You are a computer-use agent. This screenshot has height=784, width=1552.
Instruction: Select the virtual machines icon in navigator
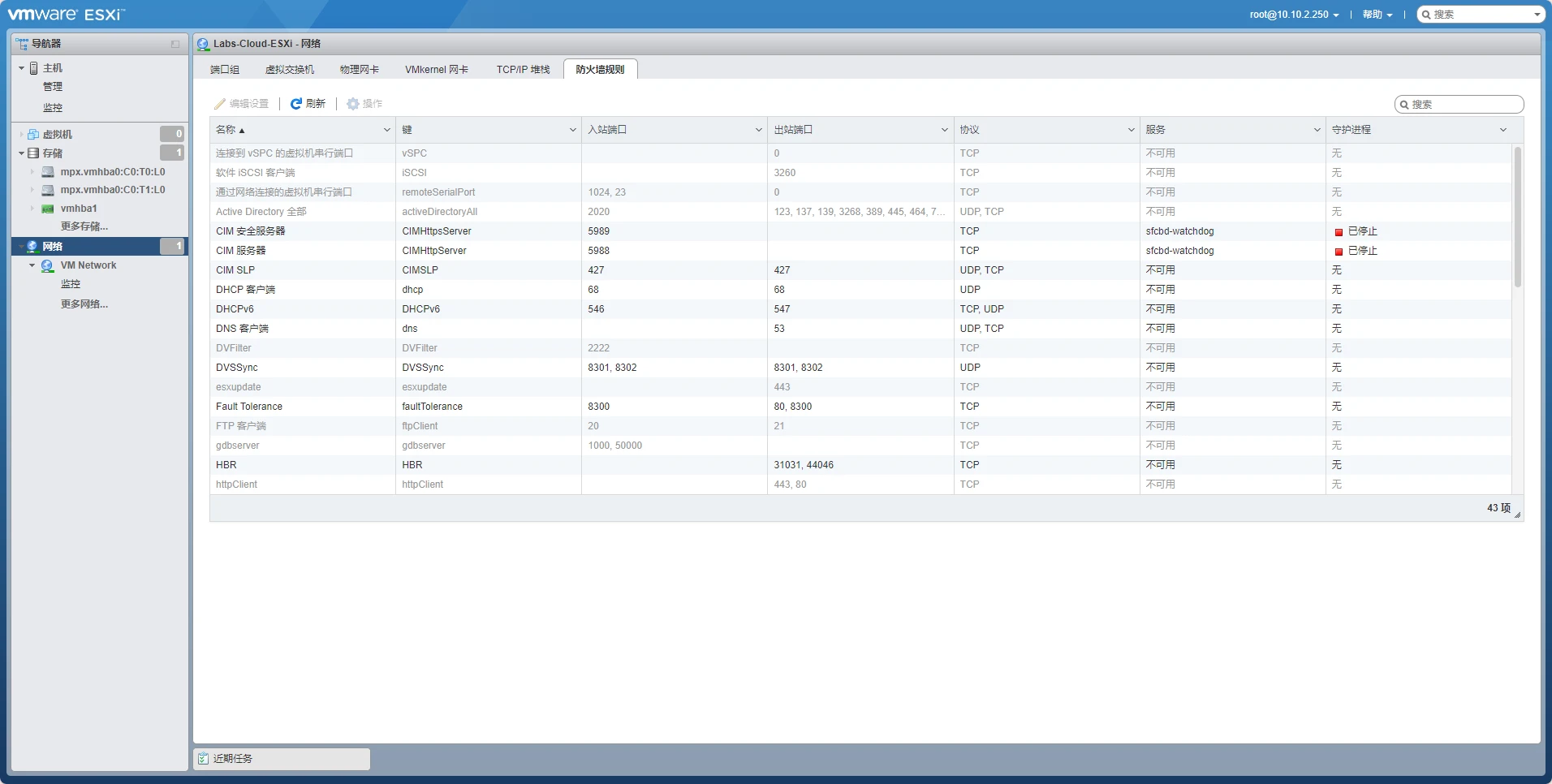33,135
